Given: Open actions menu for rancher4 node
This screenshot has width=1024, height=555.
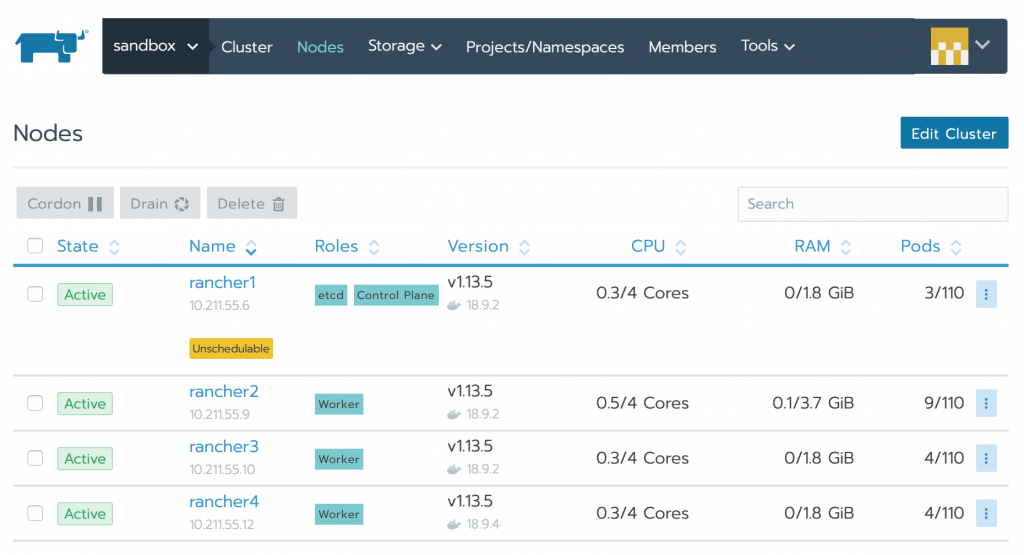Looking at the screenshot, I should click(x=986, y=514).
